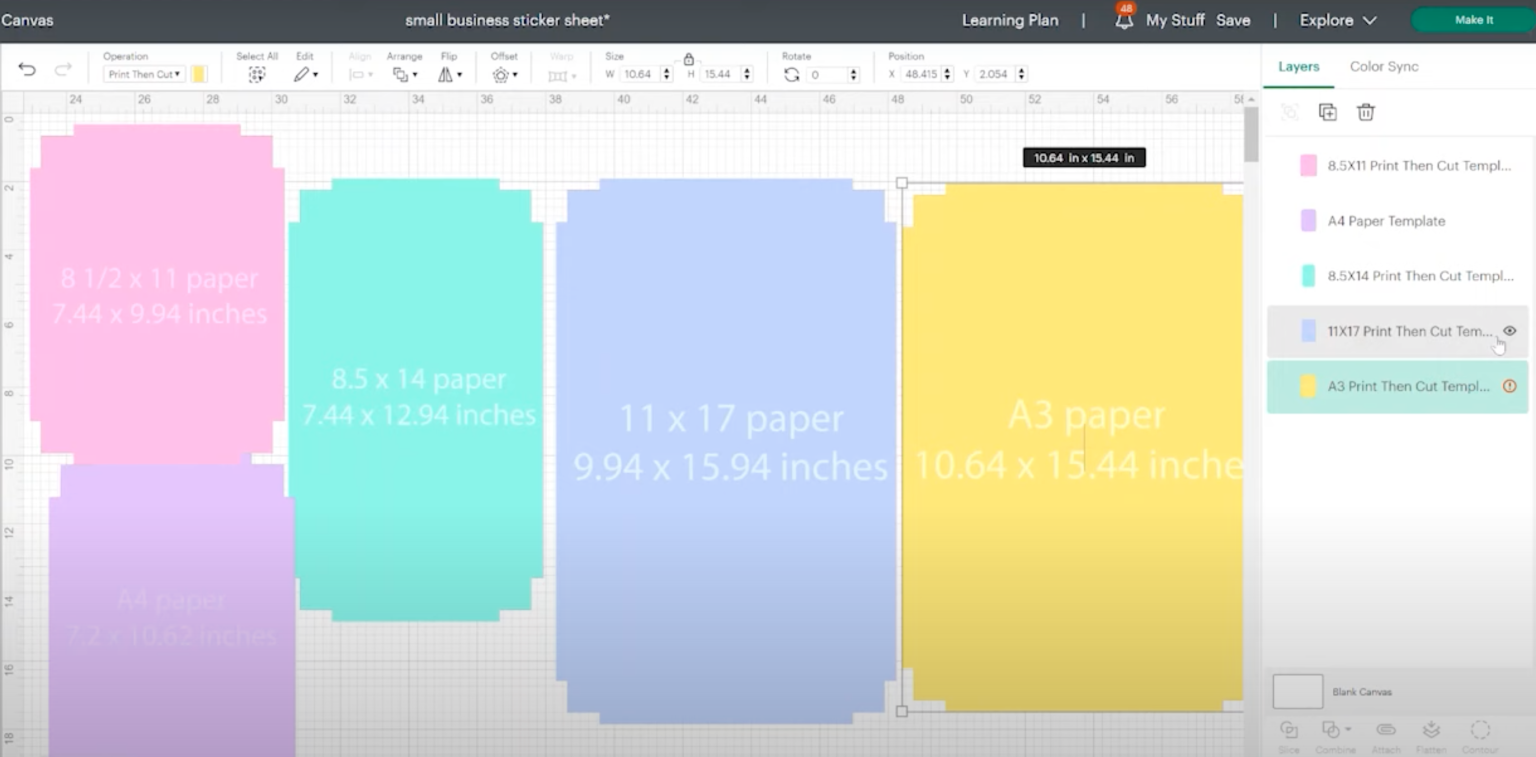This screenshot has width=1536, height=757.
Task: Open the Explore menu
Action: [1337, 19]
